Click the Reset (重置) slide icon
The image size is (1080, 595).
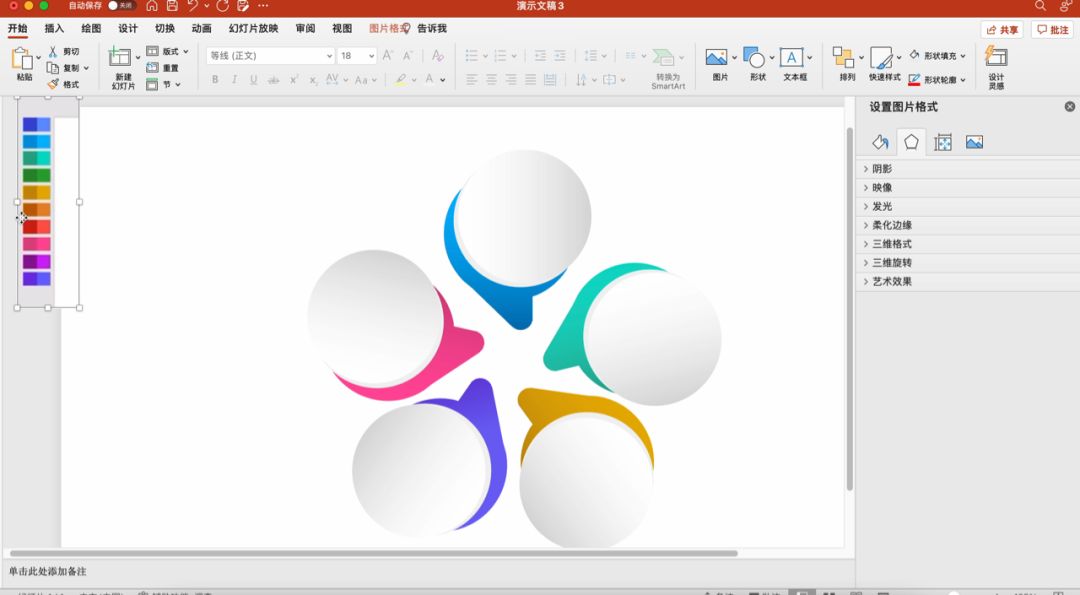point(152,67)
